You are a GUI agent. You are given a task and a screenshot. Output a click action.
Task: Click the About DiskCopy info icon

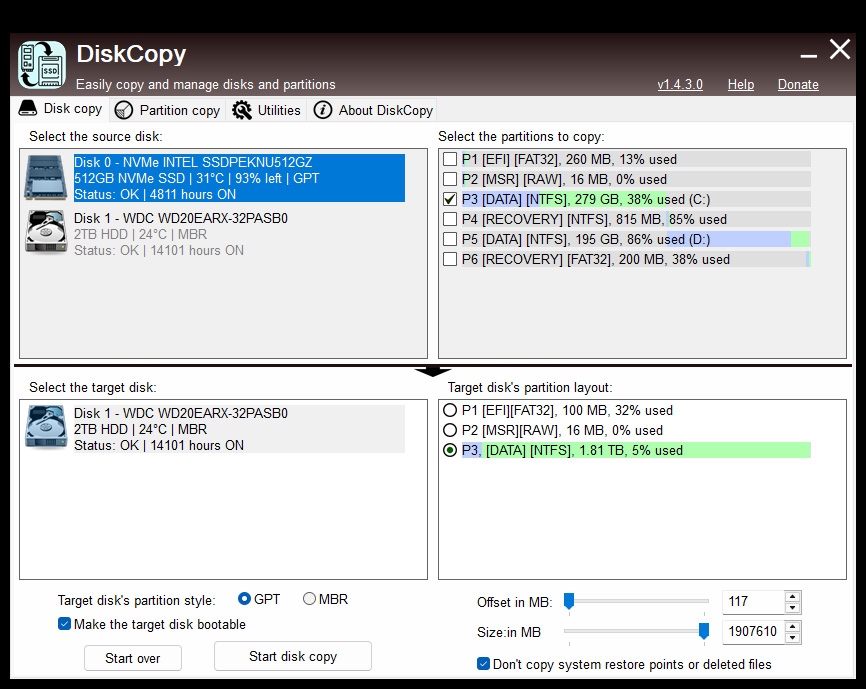323,110
